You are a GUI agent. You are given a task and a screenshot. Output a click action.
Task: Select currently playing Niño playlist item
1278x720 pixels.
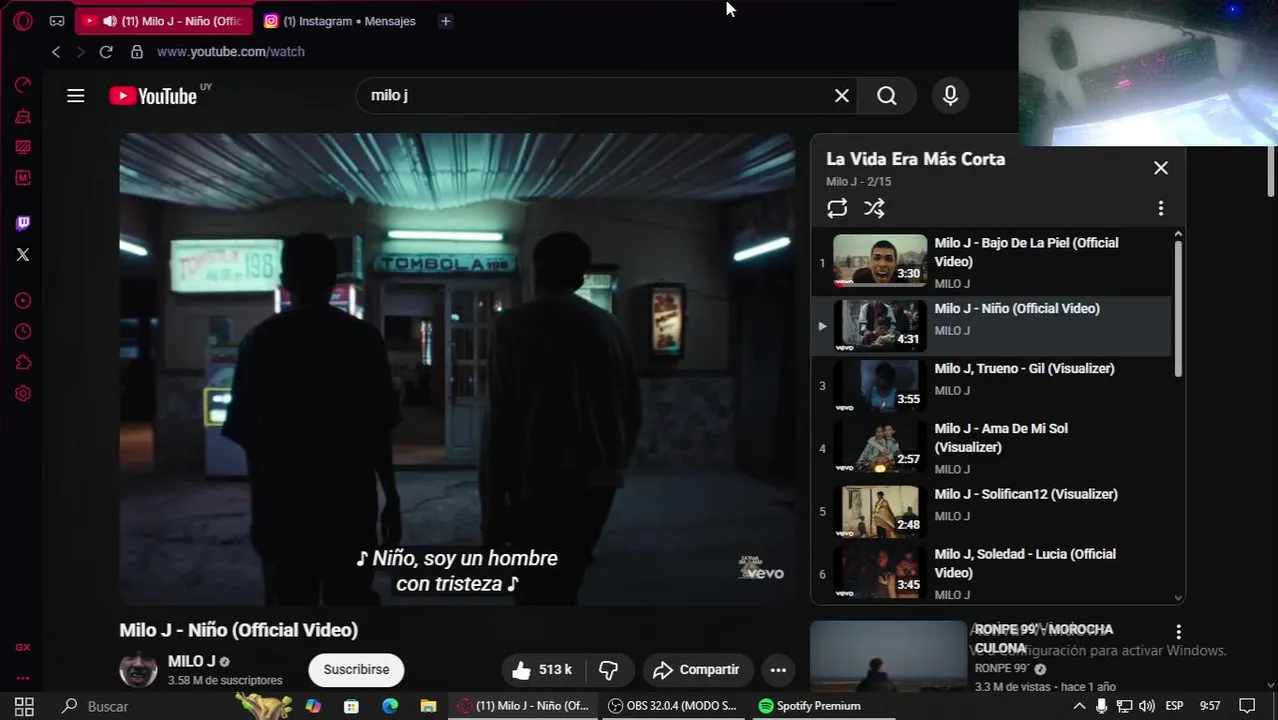[991, 325]
